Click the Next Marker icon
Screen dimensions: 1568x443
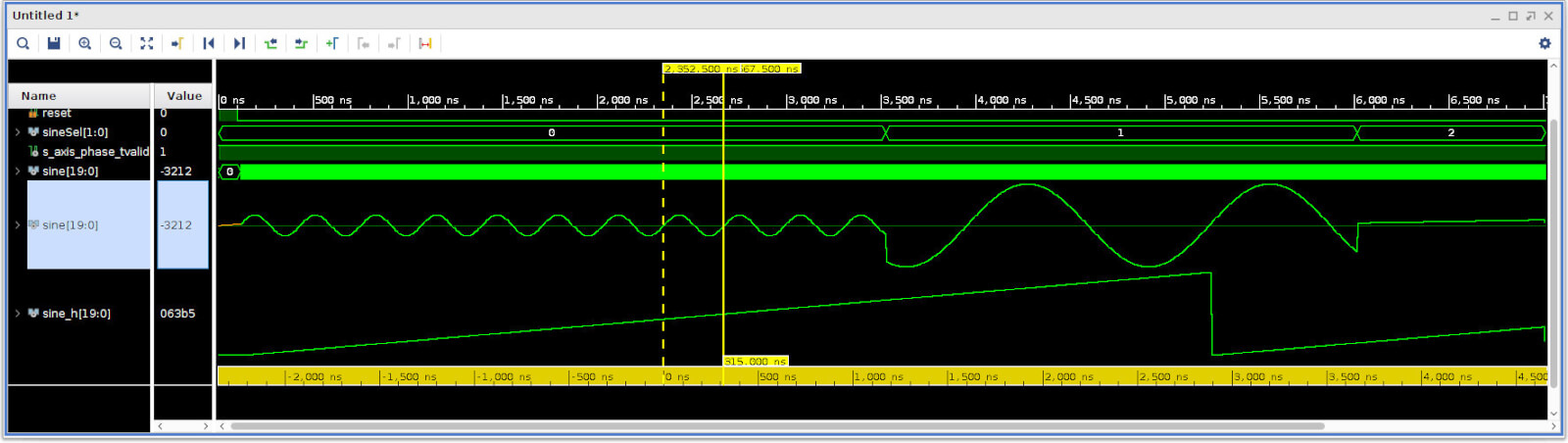(394, 43)
